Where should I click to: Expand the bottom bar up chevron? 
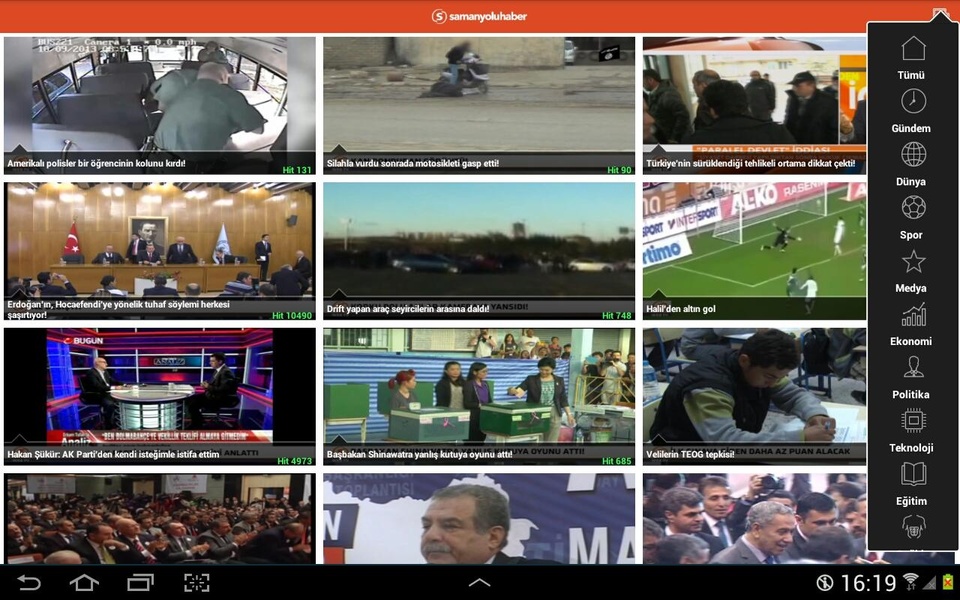479,583
